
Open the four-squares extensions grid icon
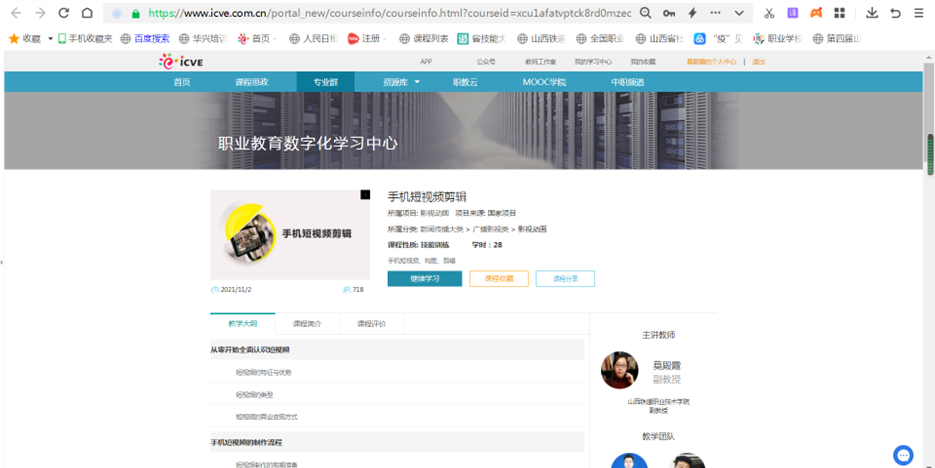(840, 13)
